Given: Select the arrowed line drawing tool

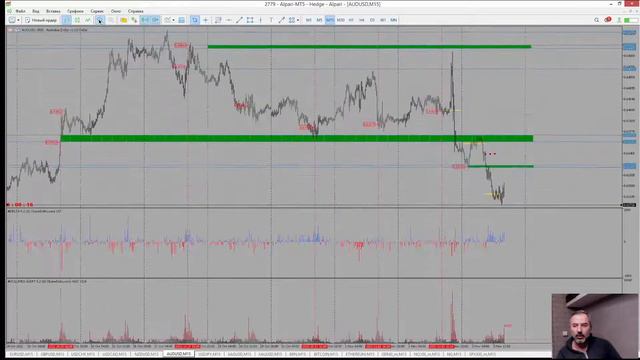Looking at the screenshot, I should (x=282, y=20).
